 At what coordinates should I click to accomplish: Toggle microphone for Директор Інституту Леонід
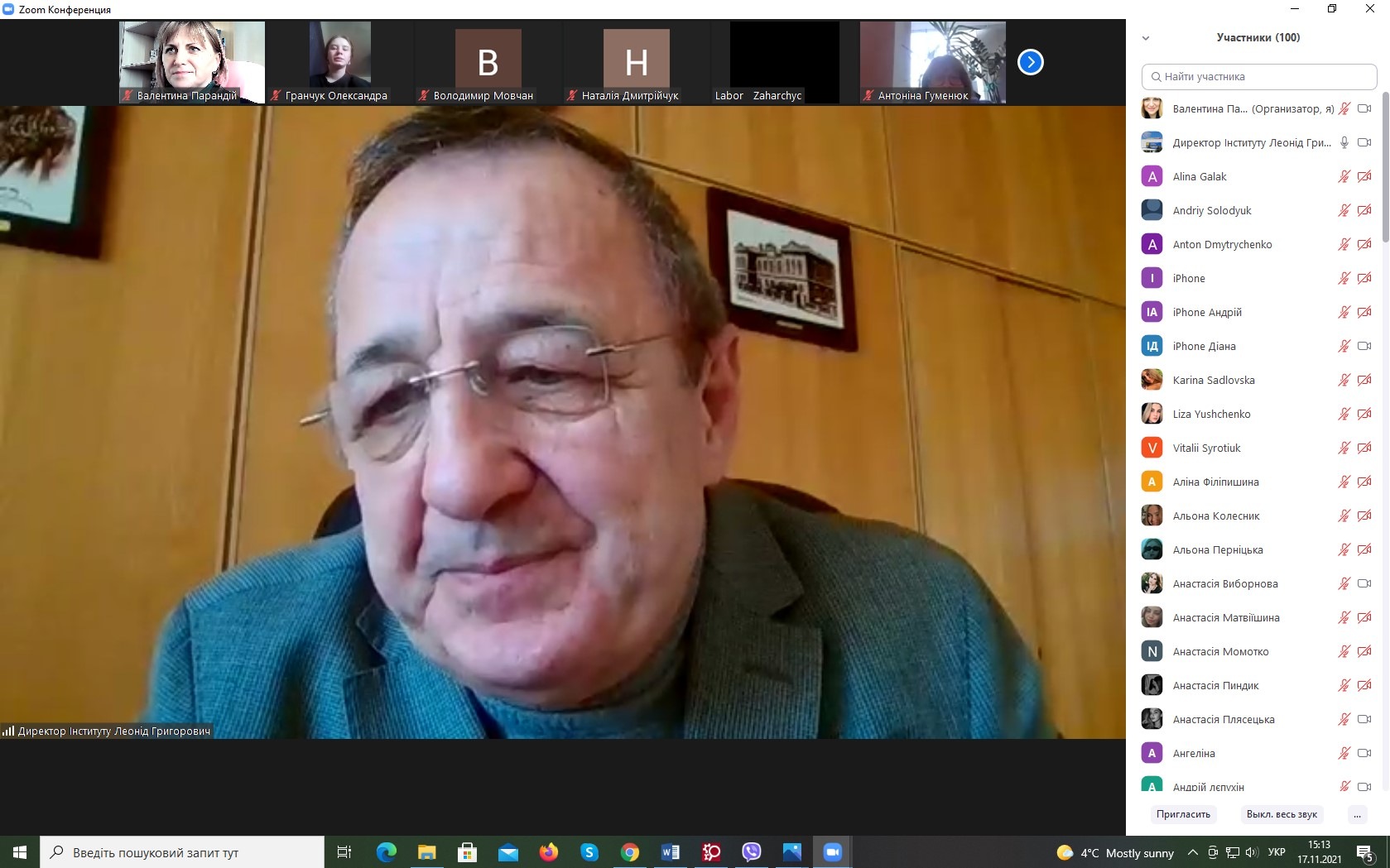tap(1344, 142)
